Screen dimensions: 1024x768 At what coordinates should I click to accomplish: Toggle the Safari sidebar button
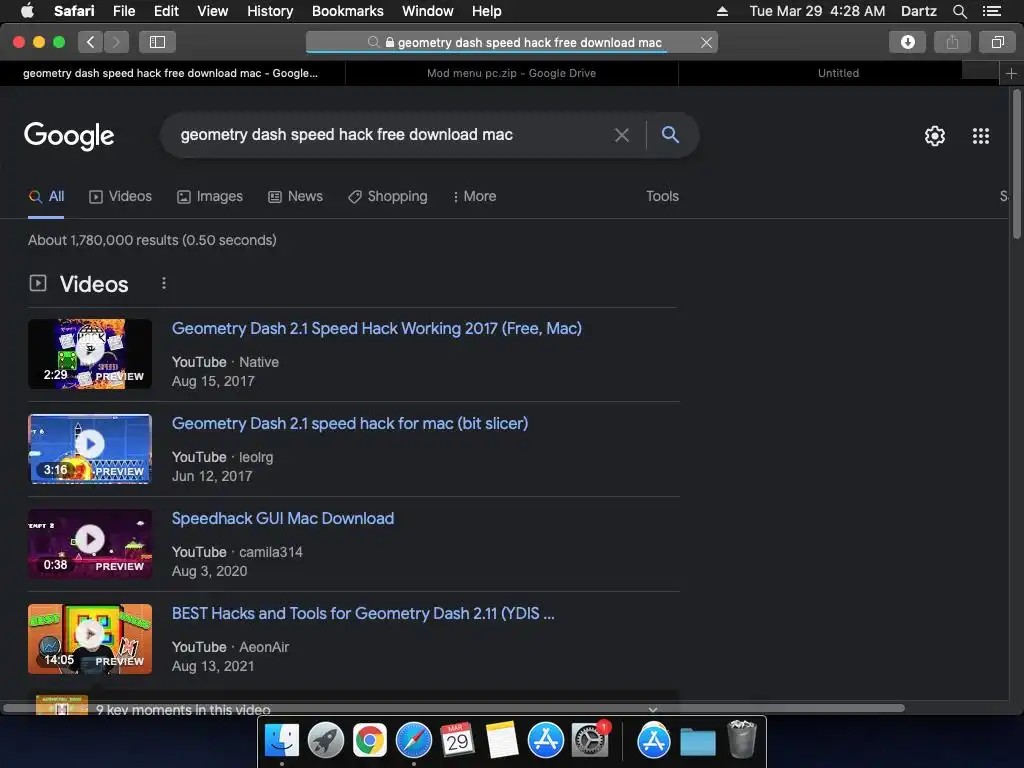pyautogui.click(x=157, y=42)
